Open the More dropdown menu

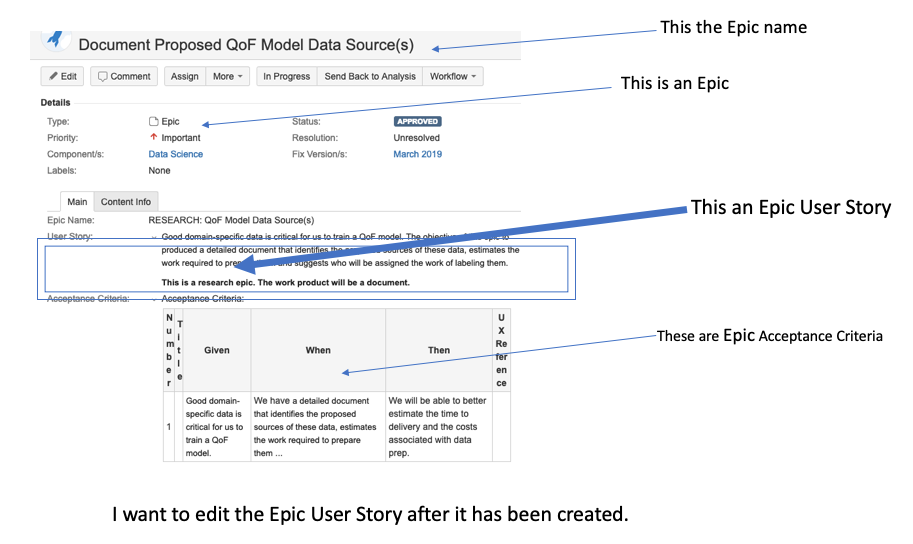click(228, 76)
